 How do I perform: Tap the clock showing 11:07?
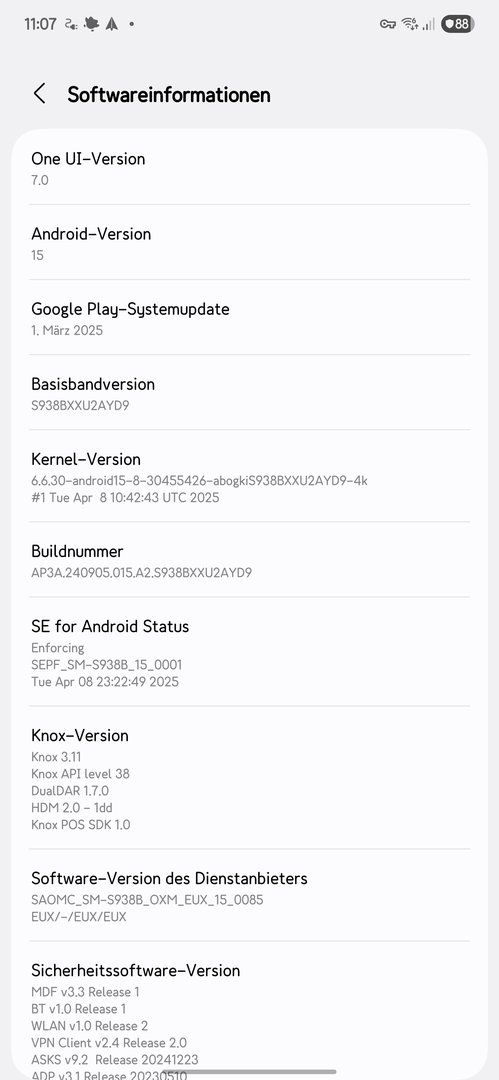coord(40,24)
